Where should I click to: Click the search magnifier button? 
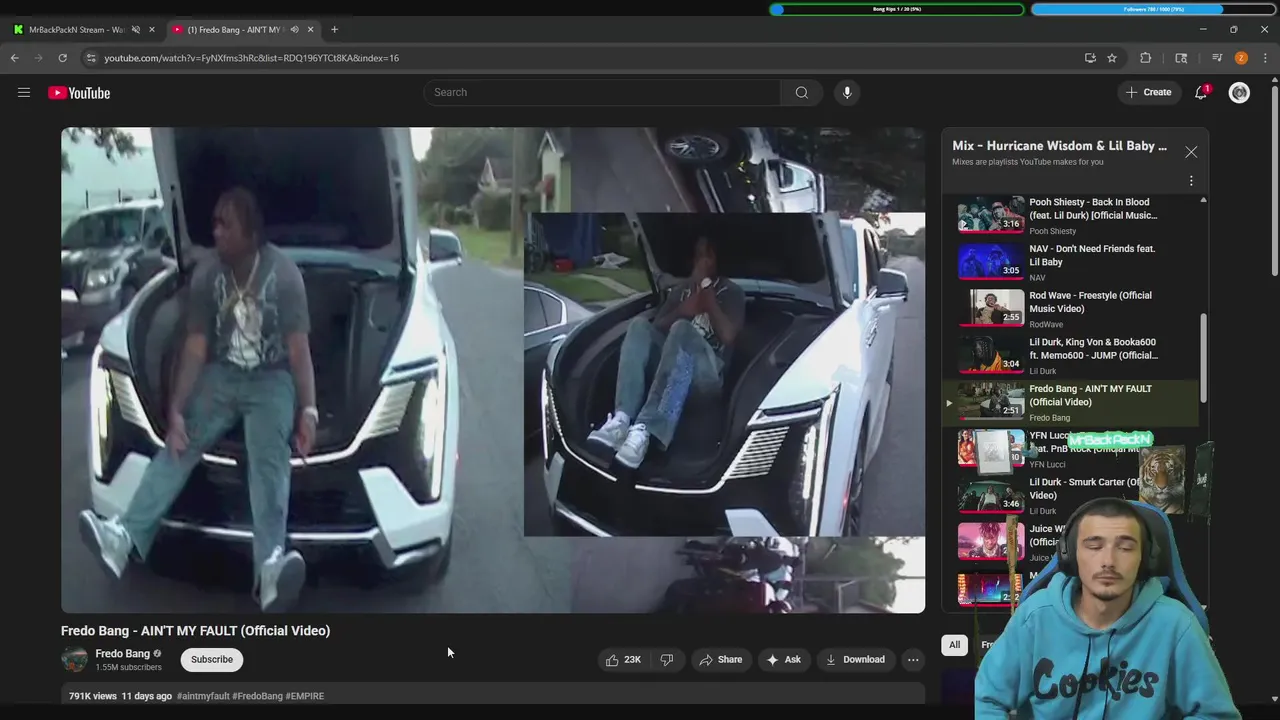[x=801, y=92]
